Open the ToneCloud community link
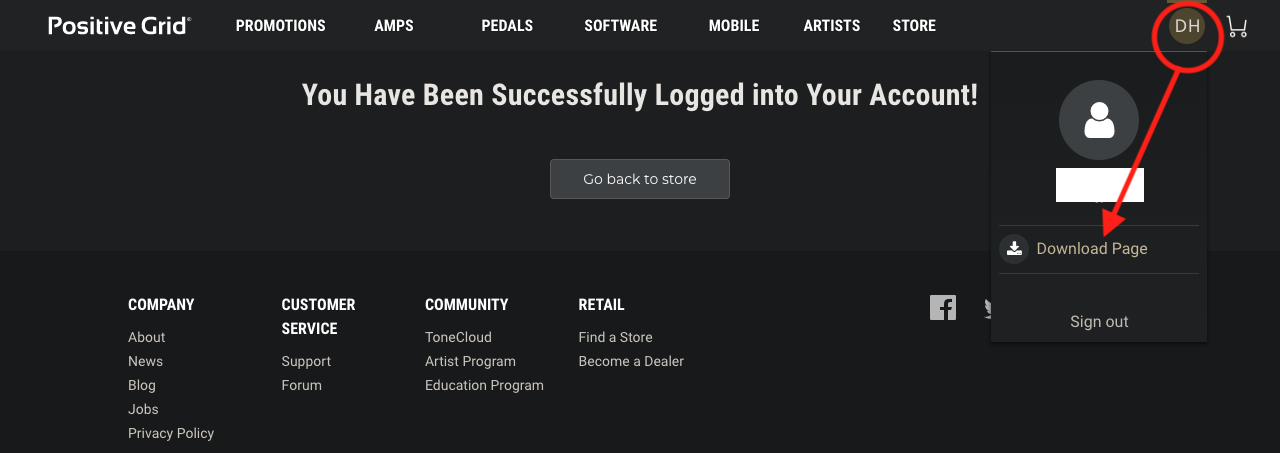1280x453 pixels. [x=458, y=337]
